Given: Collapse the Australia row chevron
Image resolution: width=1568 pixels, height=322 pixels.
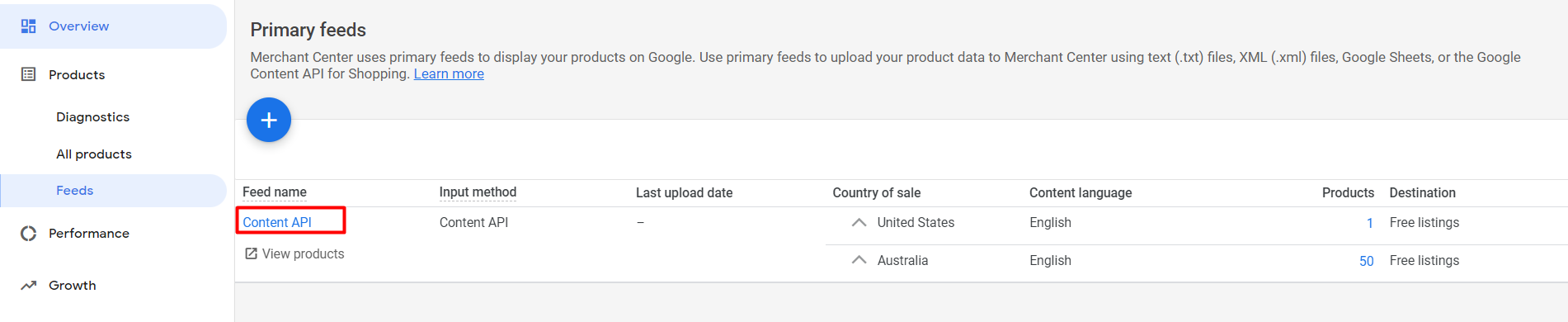Looking at the screenshot, I should click(859, 260).
